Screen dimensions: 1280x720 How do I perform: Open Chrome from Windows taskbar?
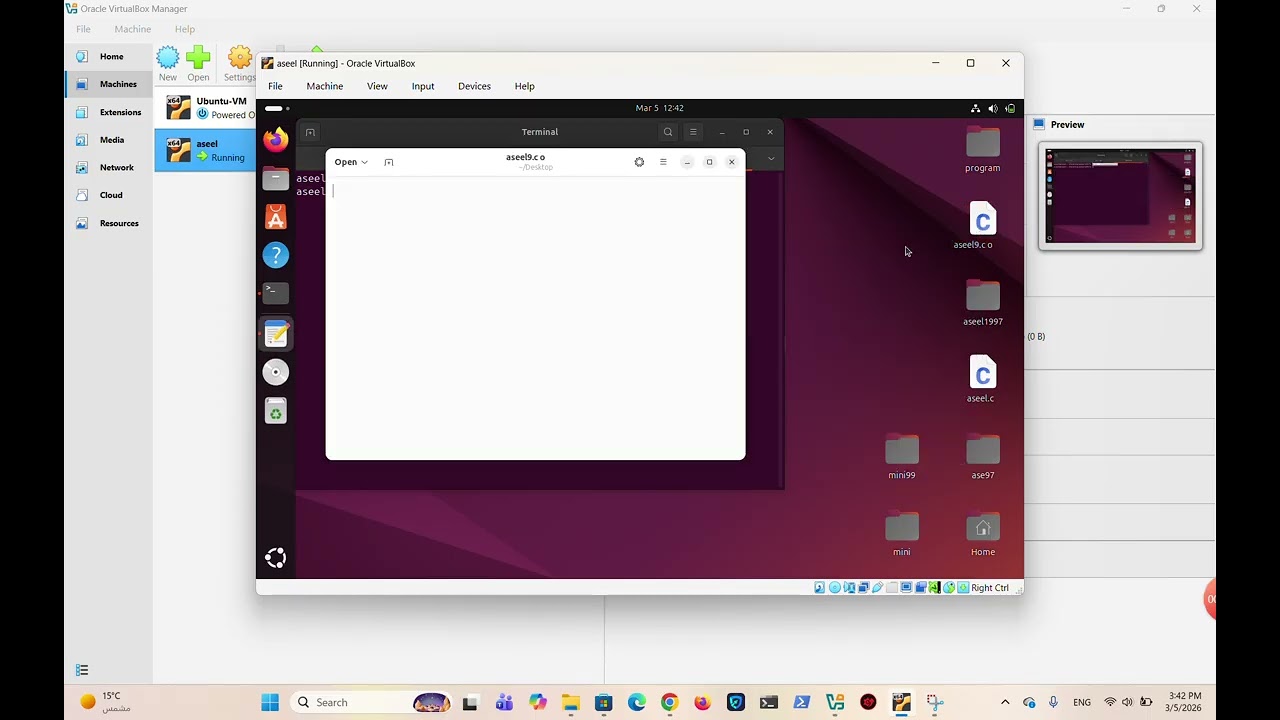click(669, 702)
